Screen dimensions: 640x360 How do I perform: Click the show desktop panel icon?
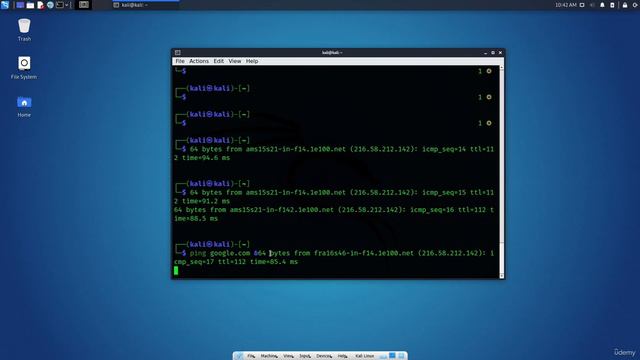coord(20,5)
